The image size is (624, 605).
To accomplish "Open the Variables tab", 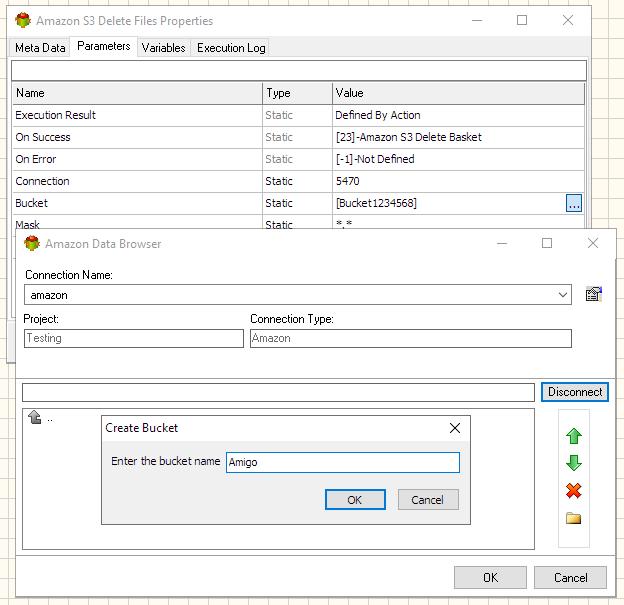I will click(x=164, y=48).
